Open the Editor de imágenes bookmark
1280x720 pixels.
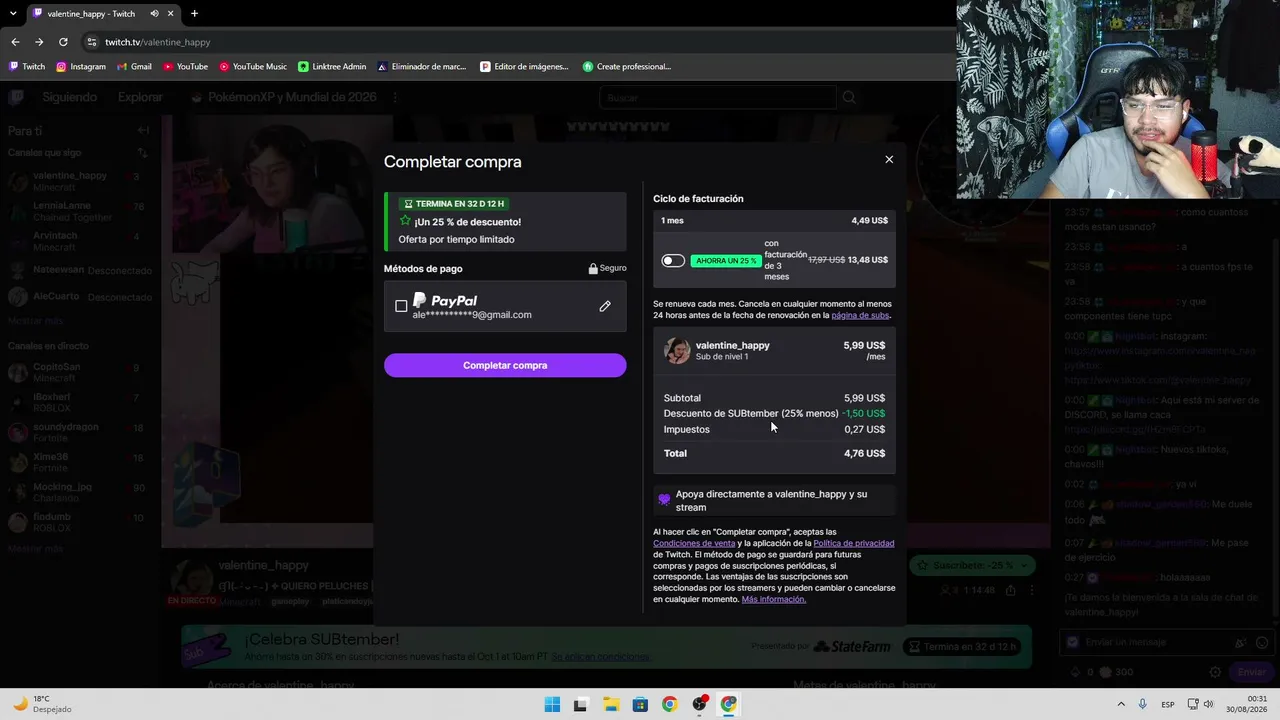pos(524,67)
